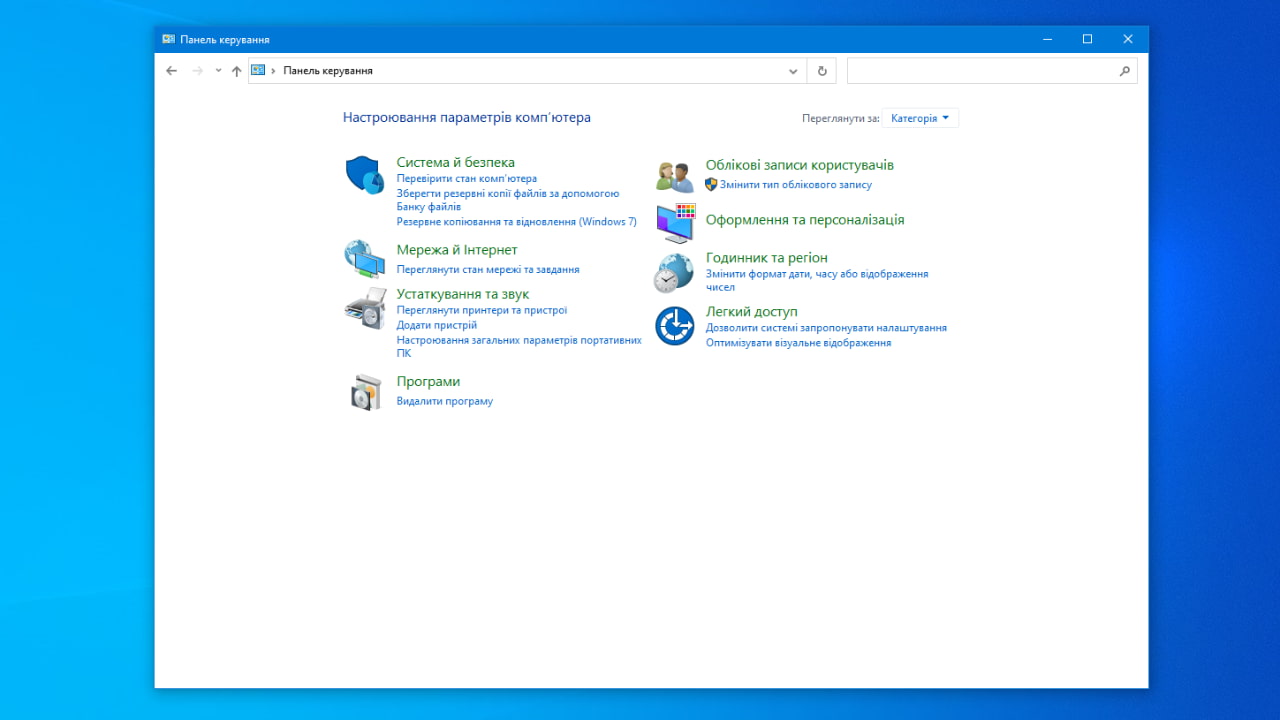Screen dimensions: 1280x720
Task: Open Програми category
Action: [428, 382]
